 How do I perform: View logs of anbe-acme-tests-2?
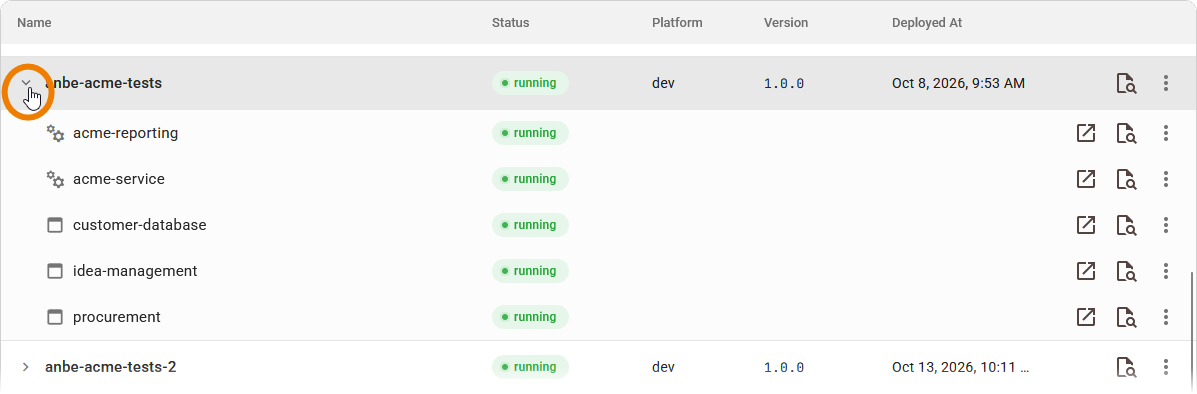coord(1127,367)
